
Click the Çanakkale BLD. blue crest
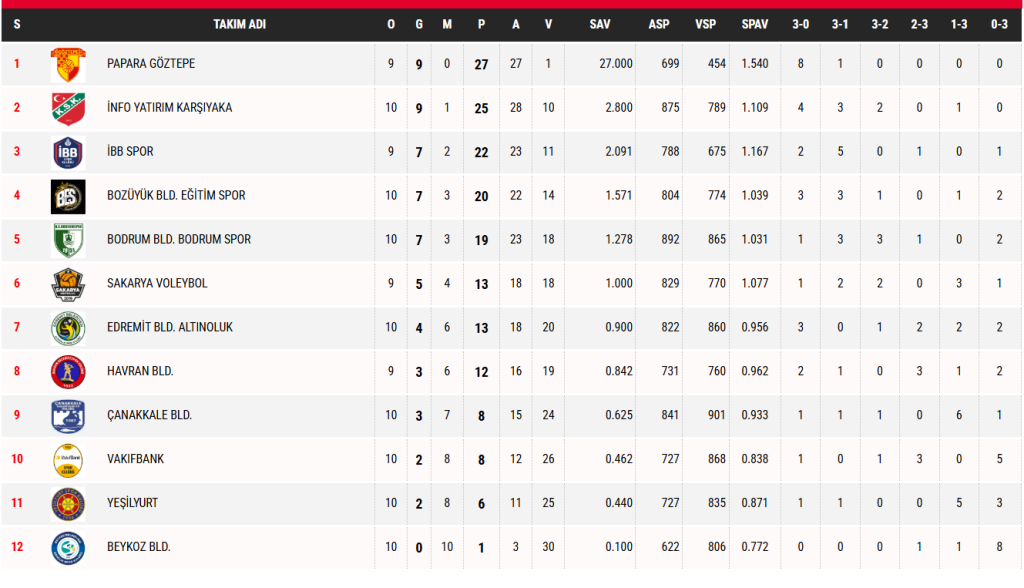click(x=68, y=416)
